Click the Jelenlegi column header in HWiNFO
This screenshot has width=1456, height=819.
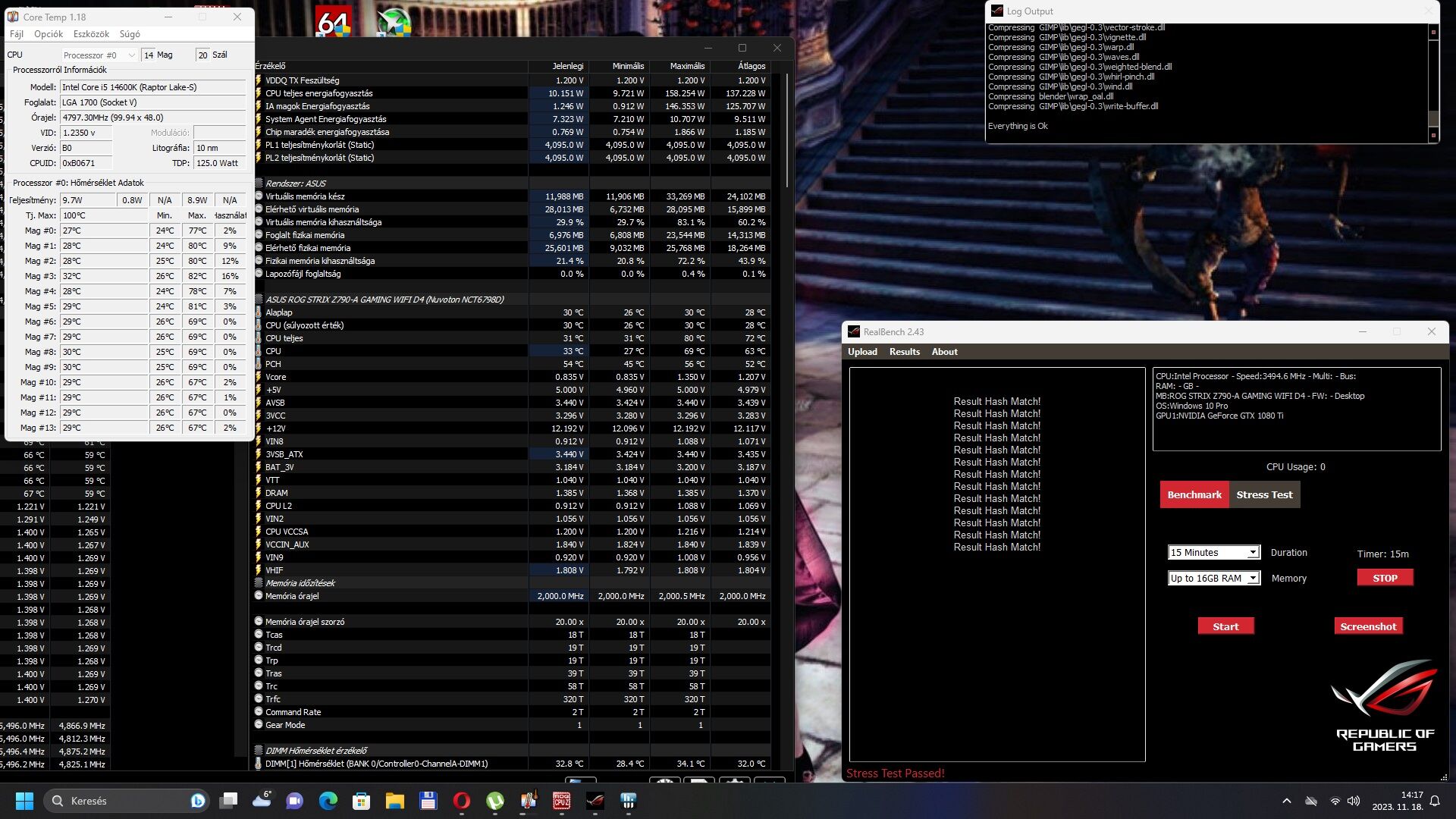point(559,66)
